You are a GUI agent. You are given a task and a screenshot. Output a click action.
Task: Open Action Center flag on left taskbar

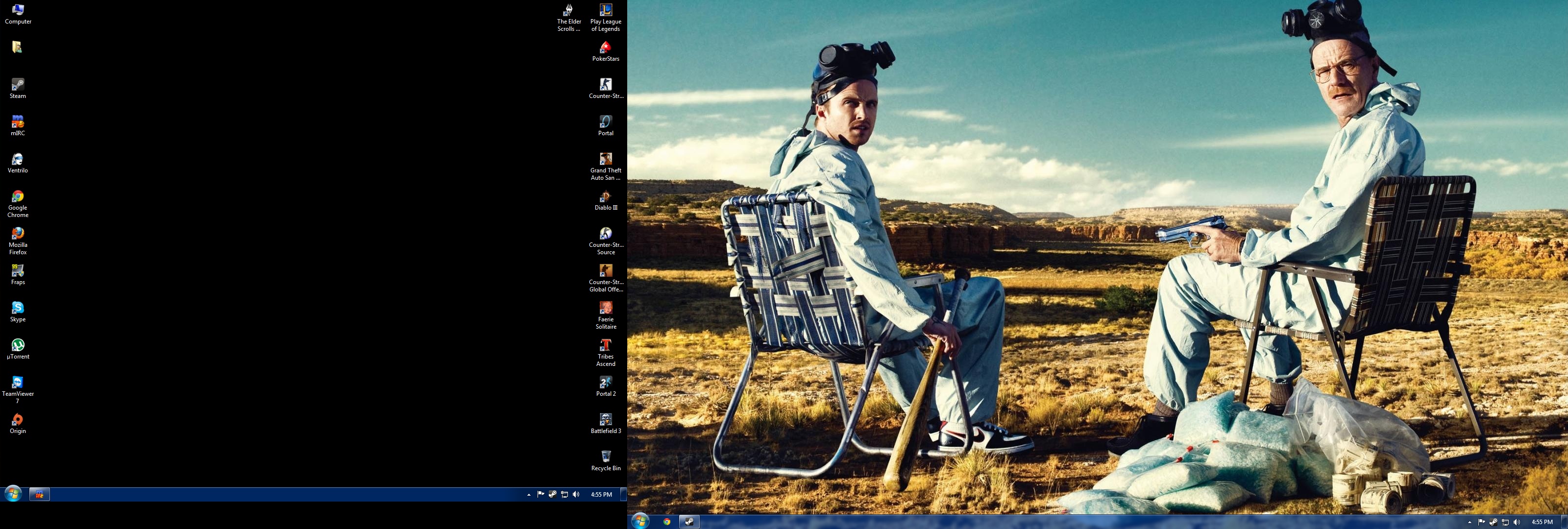[x=540, y=494]
